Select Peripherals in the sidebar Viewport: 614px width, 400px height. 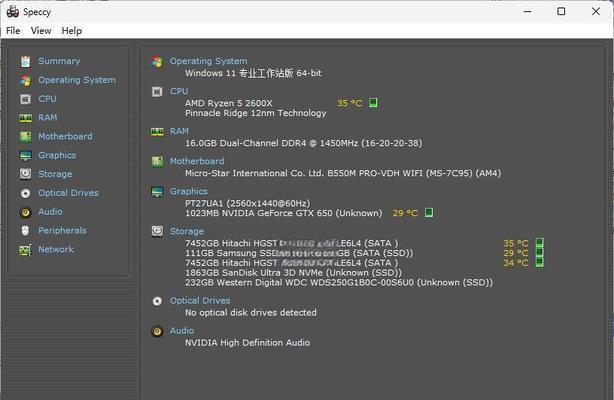[62, 230]
